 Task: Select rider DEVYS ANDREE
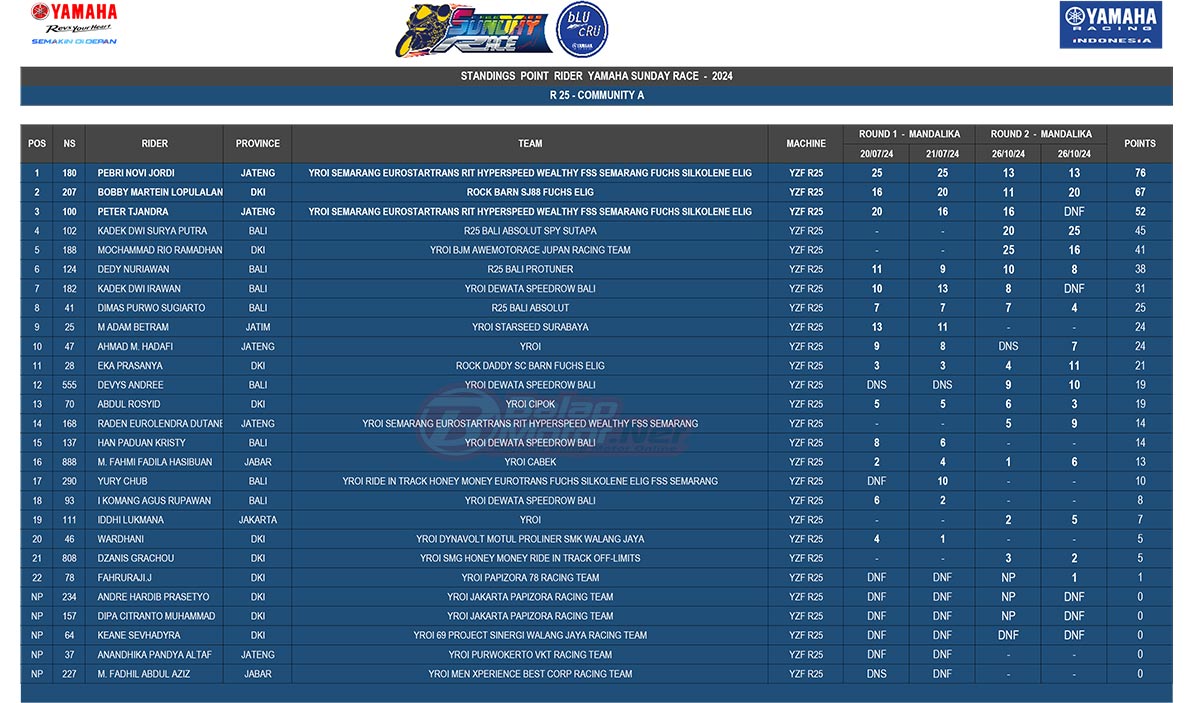click(x=130, y=385)
